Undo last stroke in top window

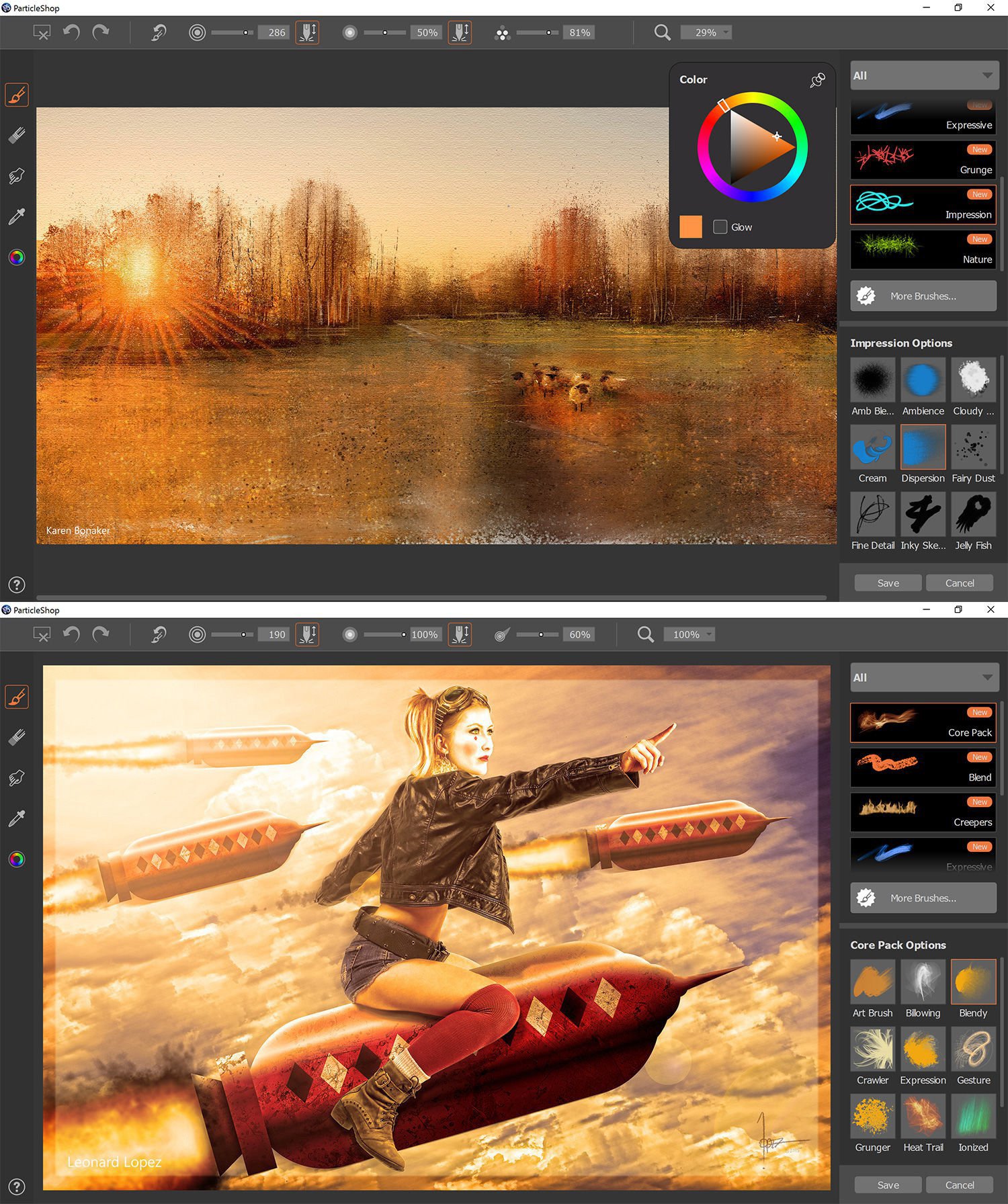pyautogui.click(x=71, y=32)
